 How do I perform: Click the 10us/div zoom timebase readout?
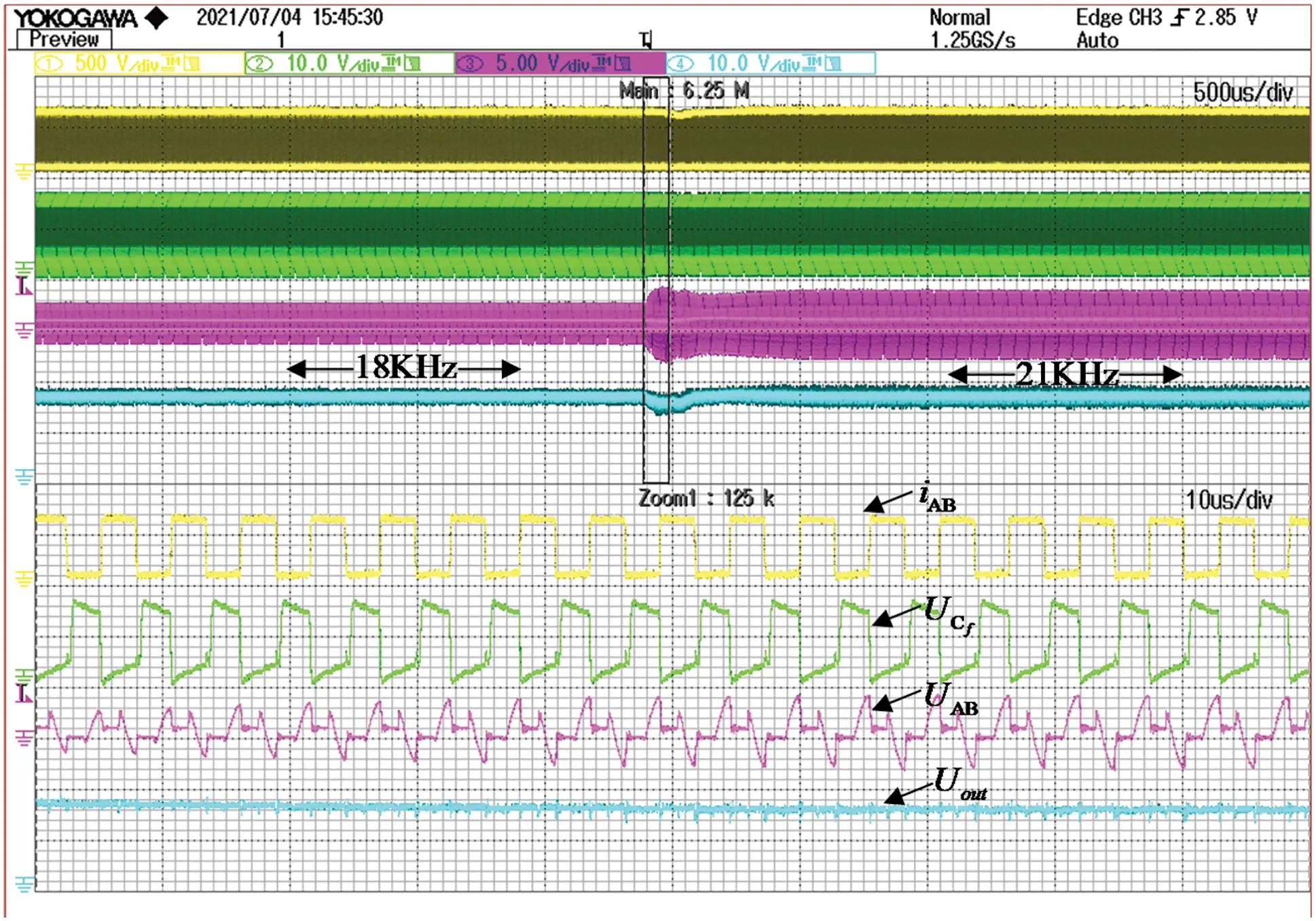[x=1228, y=501]
